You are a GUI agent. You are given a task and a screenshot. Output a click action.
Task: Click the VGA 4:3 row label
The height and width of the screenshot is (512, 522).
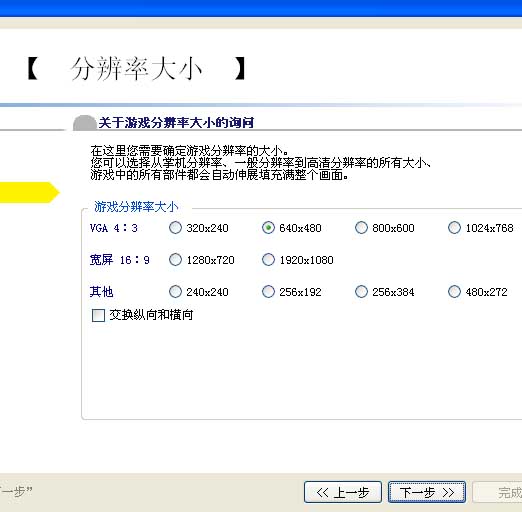(x=114, y=228)
